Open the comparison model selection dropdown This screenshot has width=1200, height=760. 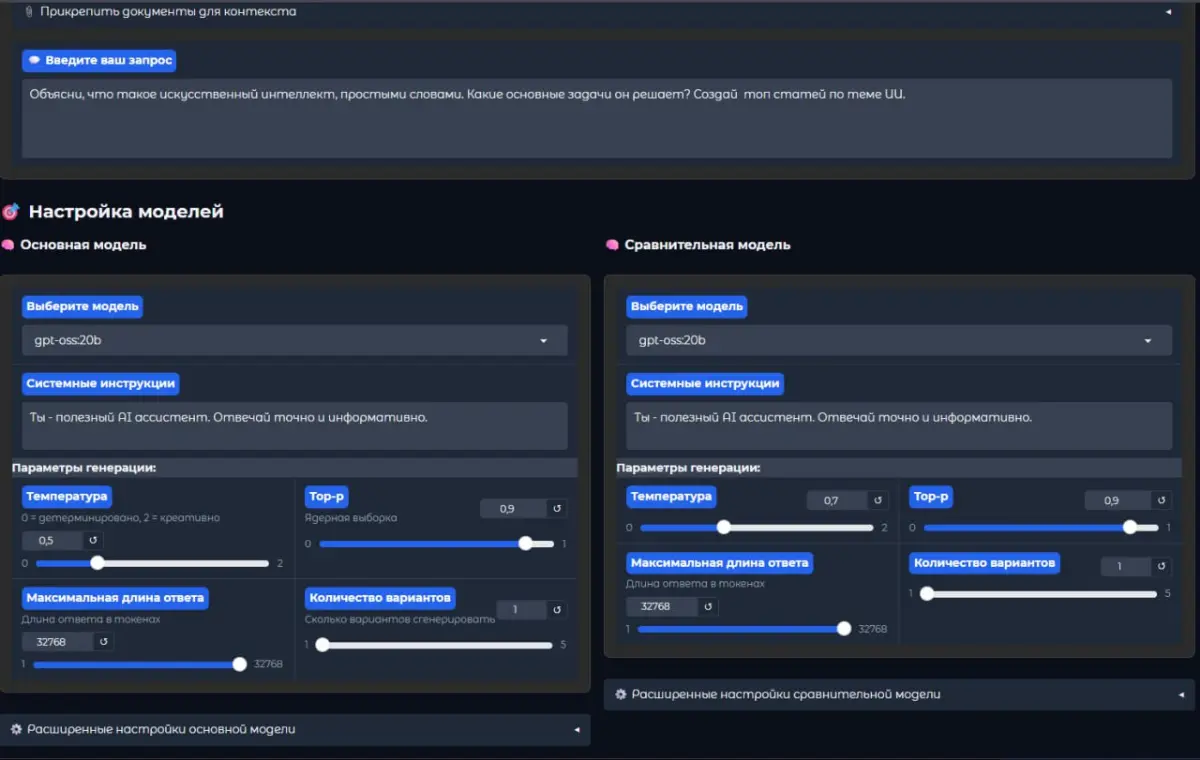(x=897, y=340)
